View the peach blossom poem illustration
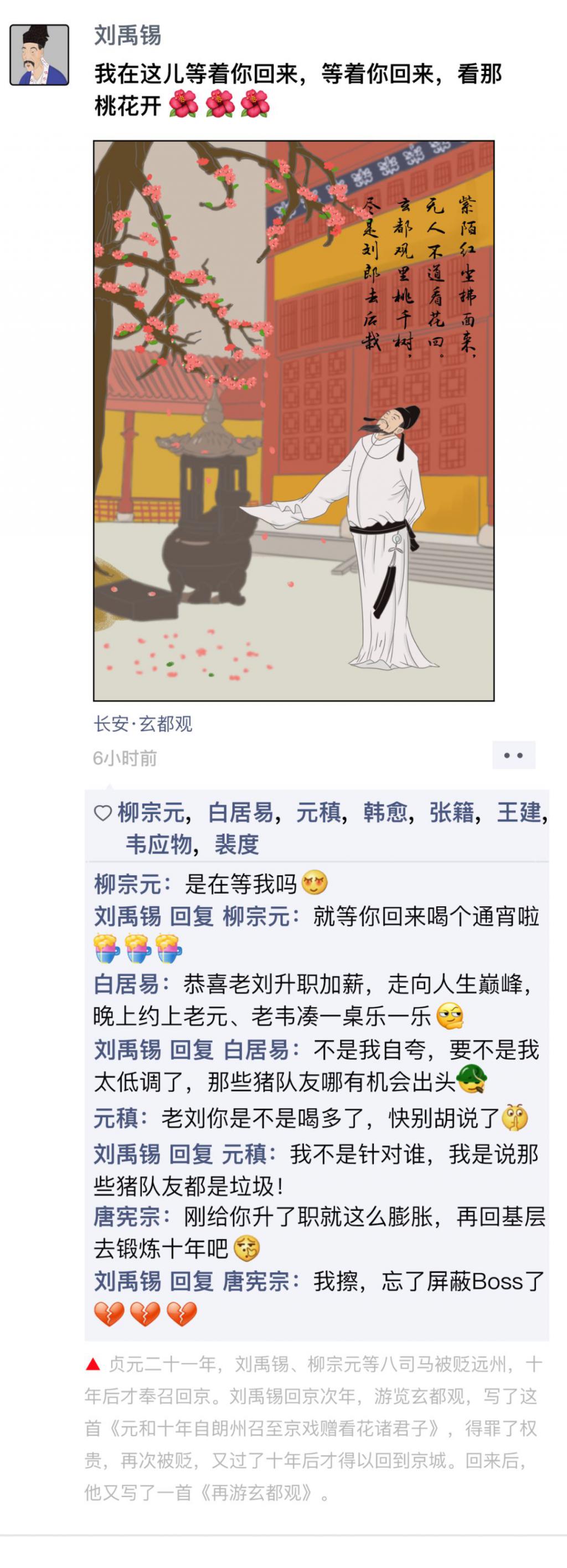The image size is (567, 1568). pos(294,420)
